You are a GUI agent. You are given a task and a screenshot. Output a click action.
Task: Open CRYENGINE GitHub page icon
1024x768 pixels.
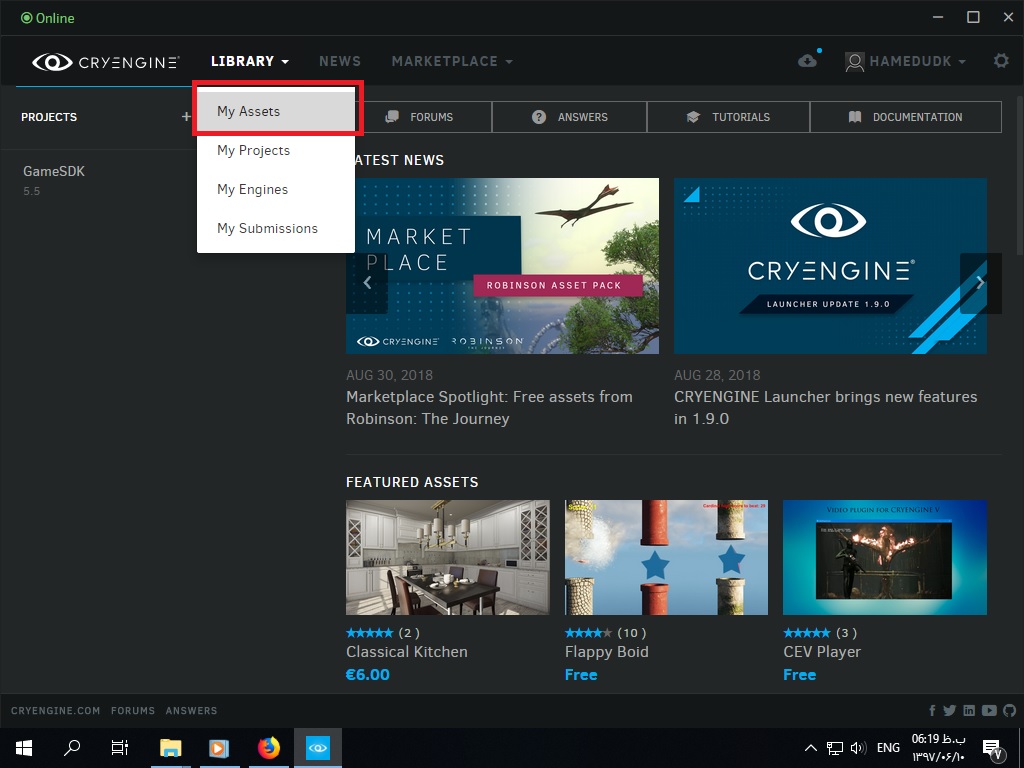(1010, 711)
